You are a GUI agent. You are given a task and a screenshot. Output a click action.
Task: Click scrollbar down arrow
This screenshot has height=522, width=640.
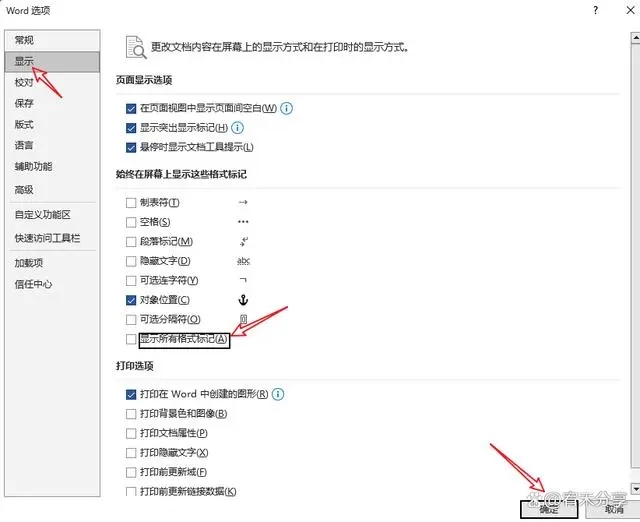636,488
